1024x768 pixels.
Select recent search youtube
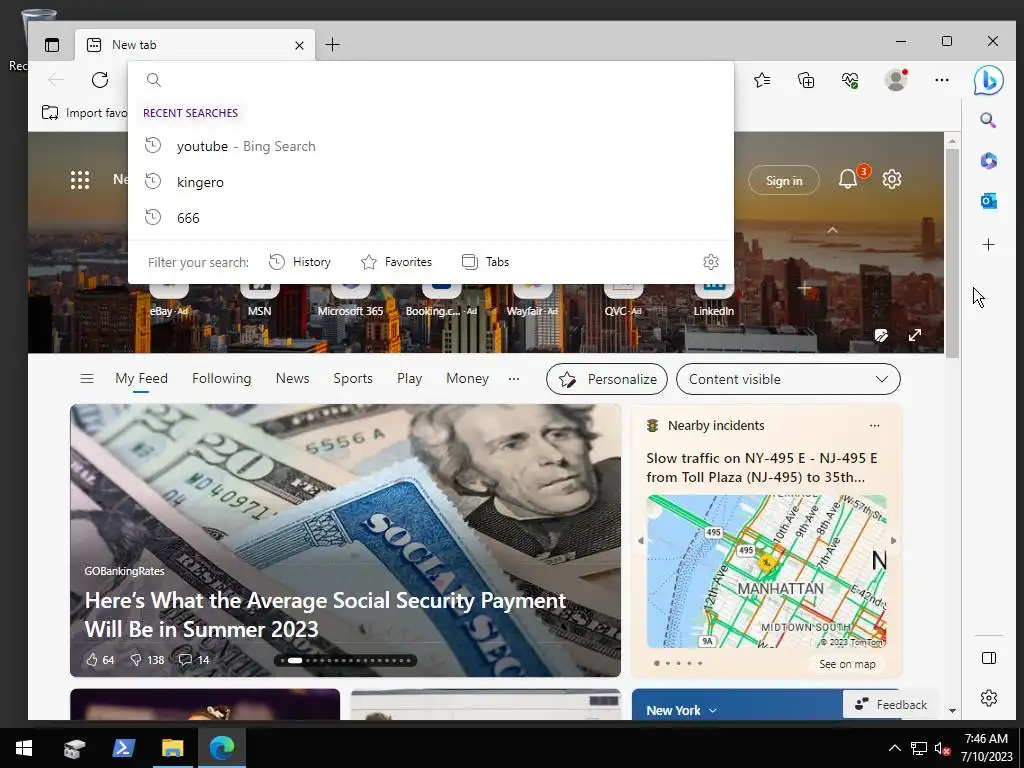[x=431, y=146]
